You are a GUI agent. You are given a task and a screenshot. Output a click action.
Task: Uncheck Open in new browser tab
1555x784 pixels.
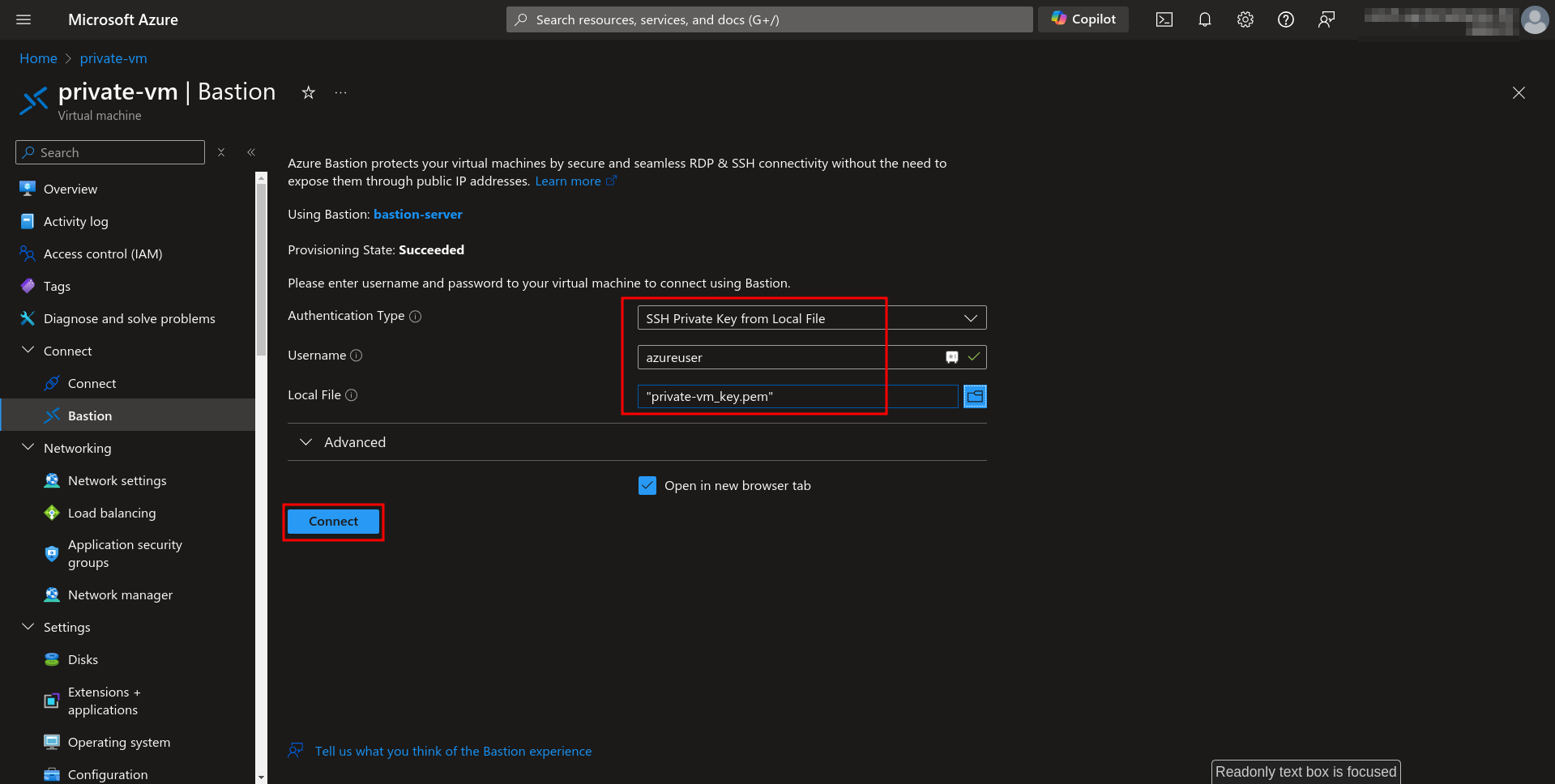647,485
